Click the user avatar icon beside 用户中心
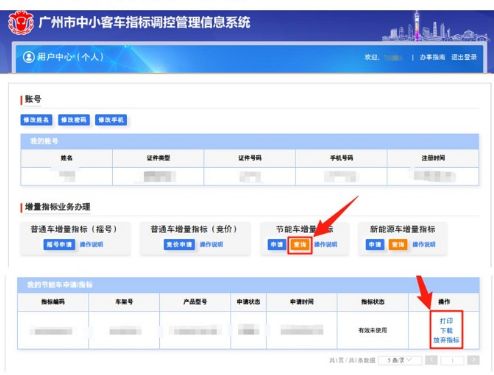The width and height of the screenshot is (494, 375). [x=29, y=57]
